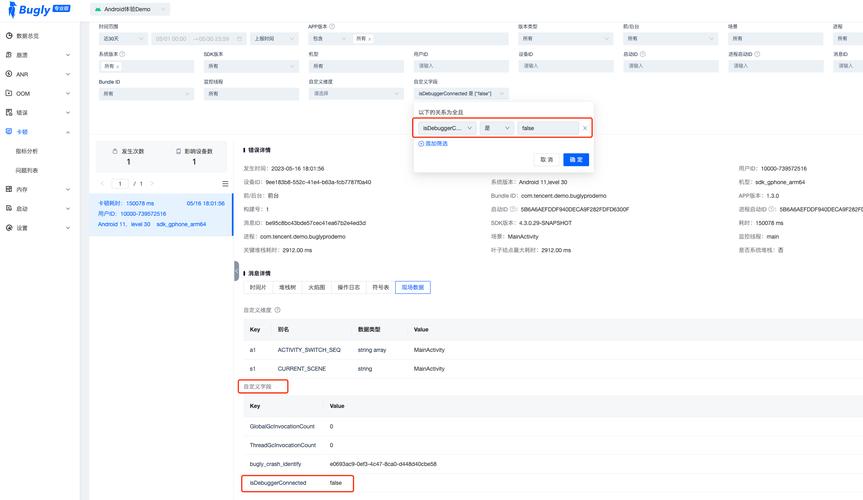863x500 pixels.
Task: Collapse the side panel using the divider handle
Action: pyautogui.click(x=236, y=272)
